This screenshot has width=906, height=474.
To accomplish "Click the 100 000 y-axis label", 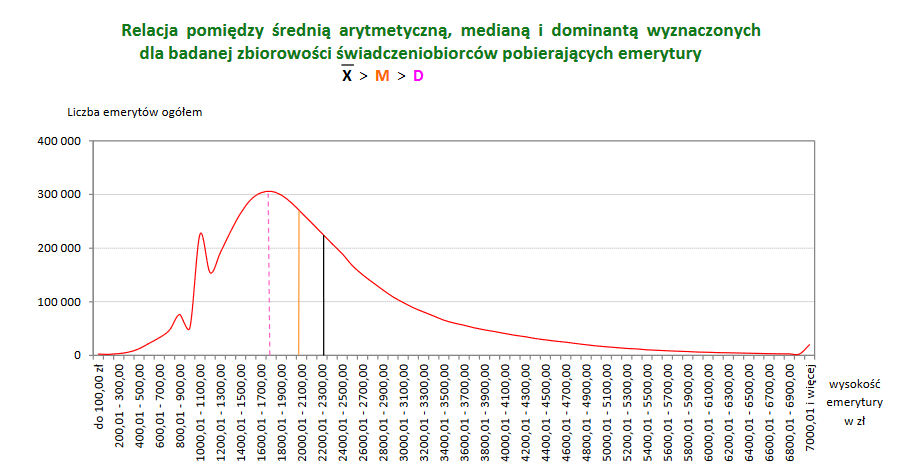I will (59, 302).
